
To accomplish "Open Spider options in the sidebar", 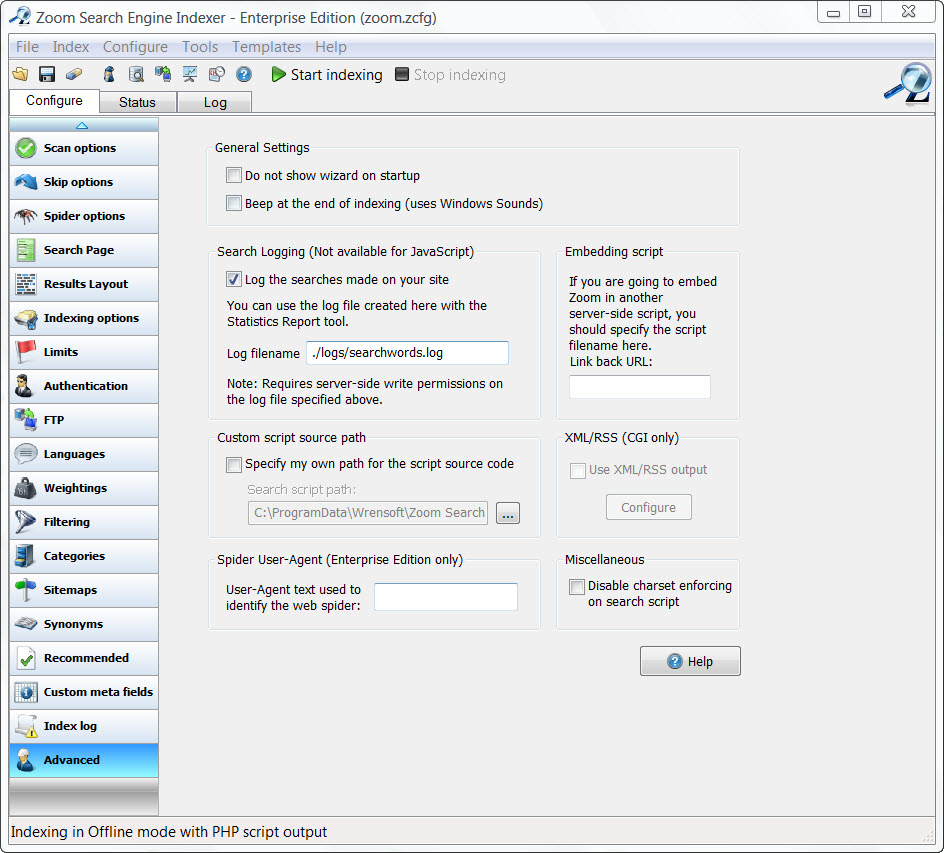I will click(x=84, y=216).
